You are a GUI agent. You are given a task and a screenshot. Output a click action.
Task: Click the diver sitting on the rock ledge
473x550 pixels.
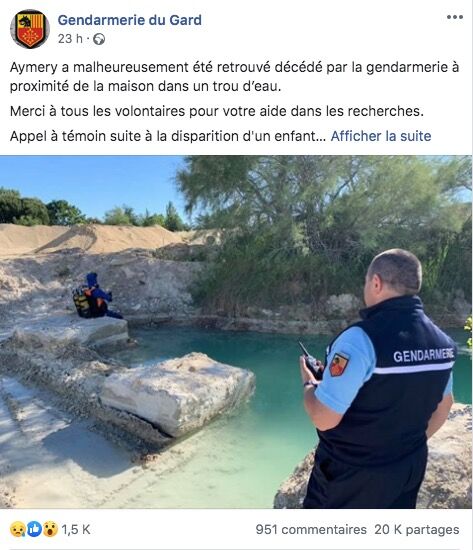point(95,297)
